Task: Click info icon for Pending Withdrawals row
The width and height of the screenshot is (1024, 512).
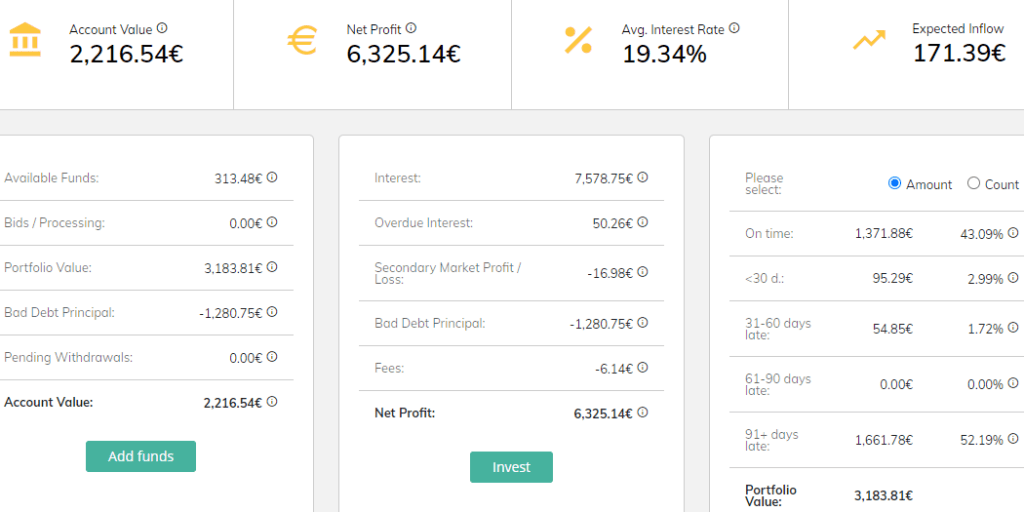Action: tap(272, 357)
